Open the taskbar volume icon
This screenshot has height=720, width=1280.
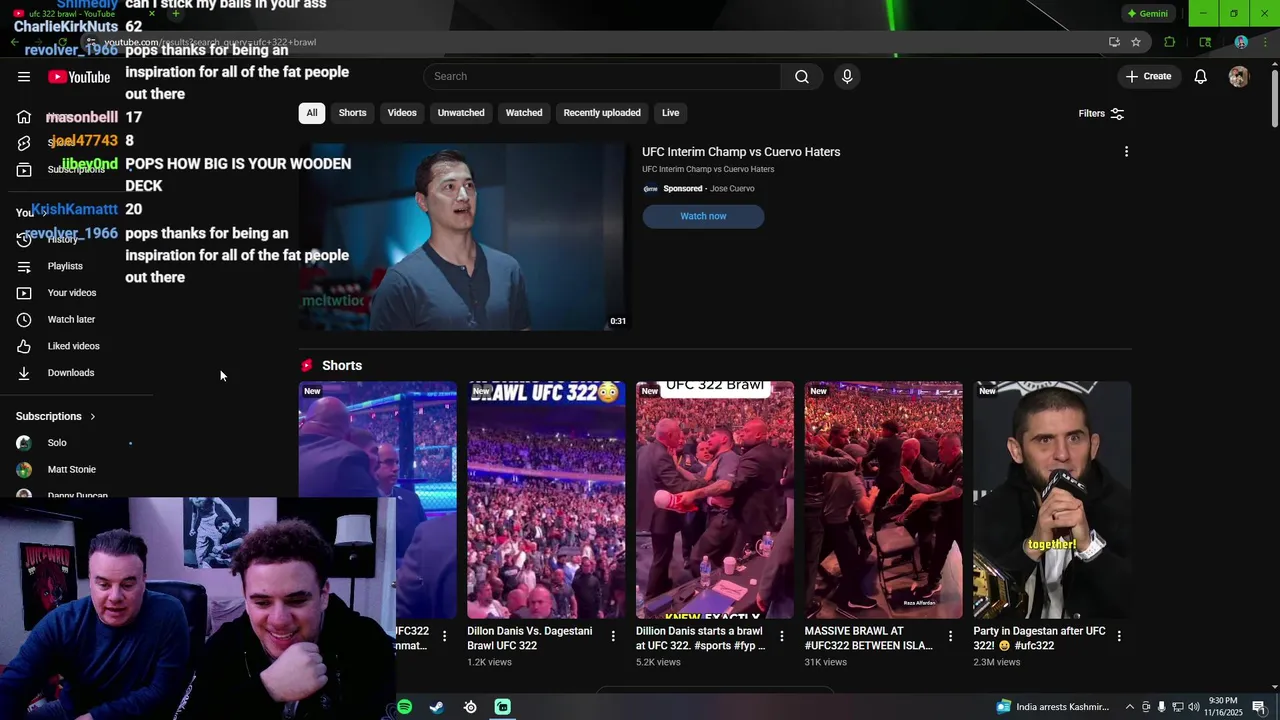click(1193, 707)
